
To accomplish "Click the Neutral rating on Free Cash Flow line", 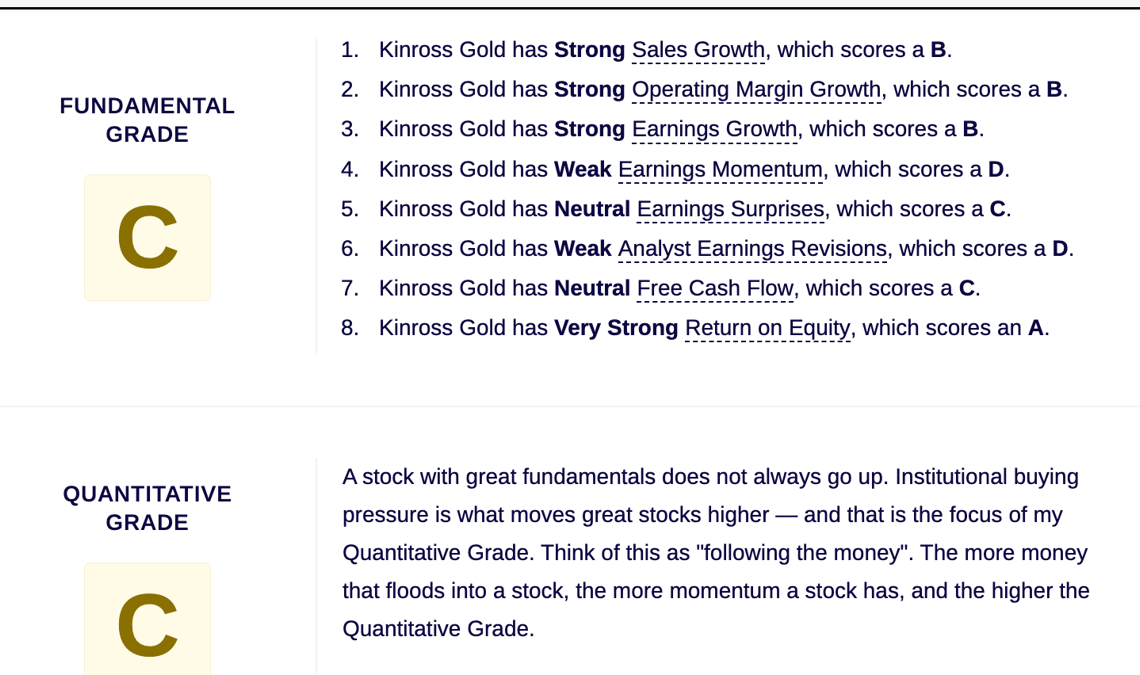I will pos(592,288).
